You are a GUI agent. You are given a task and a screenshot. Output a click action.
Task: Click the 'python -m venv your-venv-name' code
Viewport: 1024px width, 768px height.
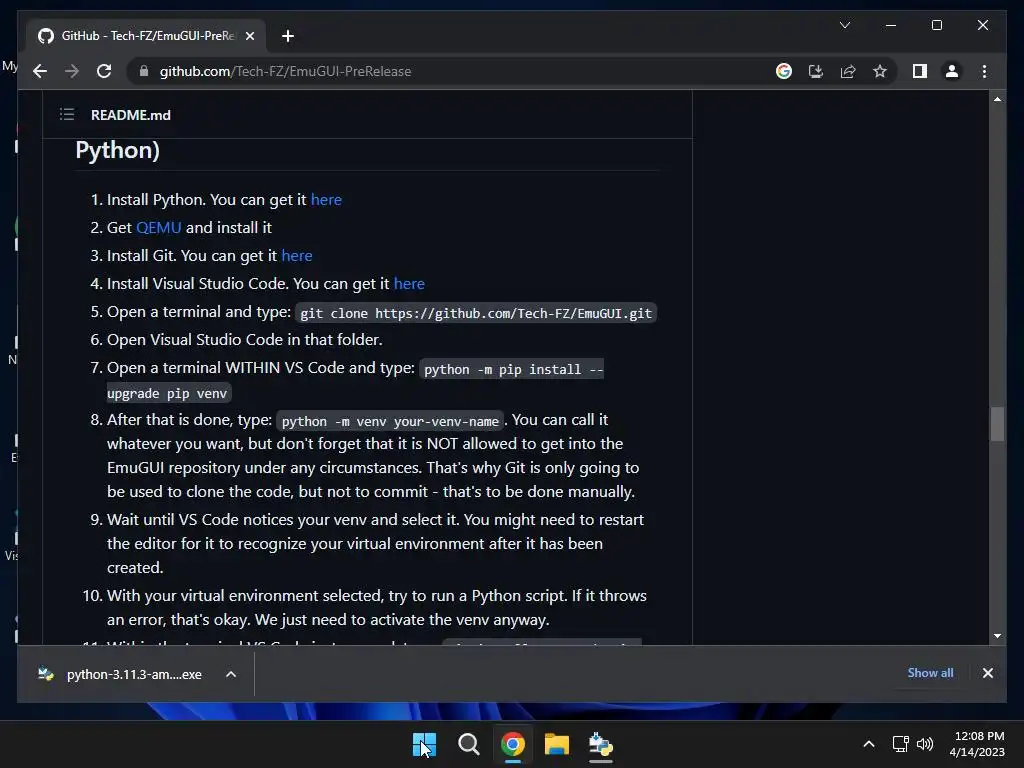point(390,421)
